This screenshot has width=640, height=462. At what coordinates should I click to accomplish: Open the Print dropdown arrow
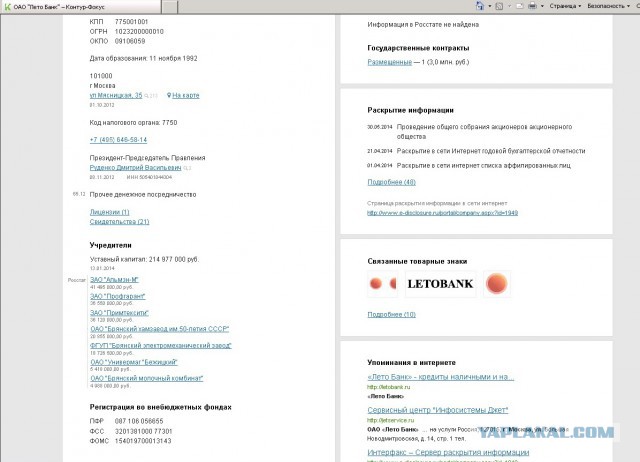pyautogui.click(x=542, y=6)
